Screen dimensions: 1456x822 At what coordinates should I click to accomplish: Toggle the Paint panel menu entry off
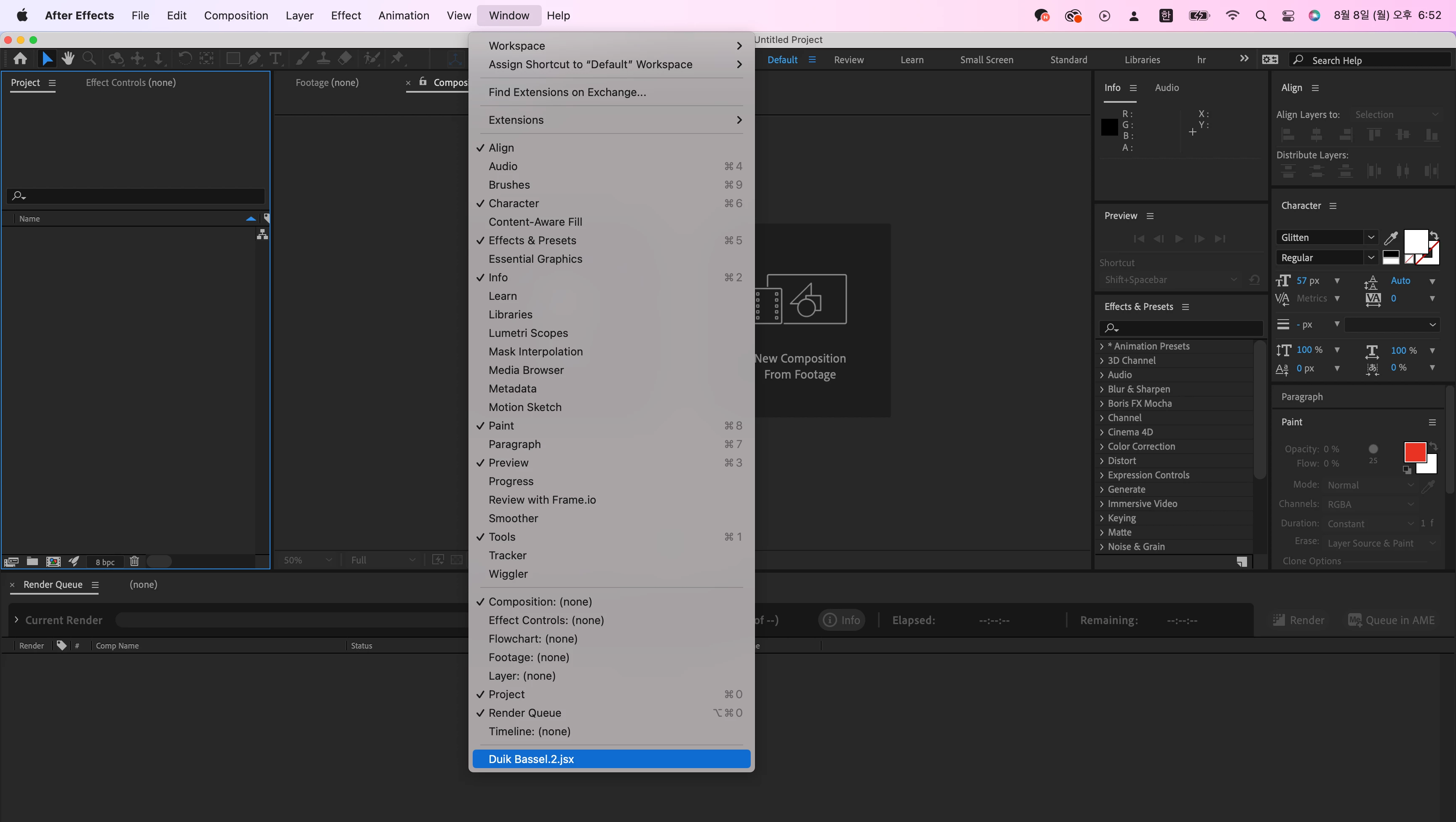[x=501, y=425]
